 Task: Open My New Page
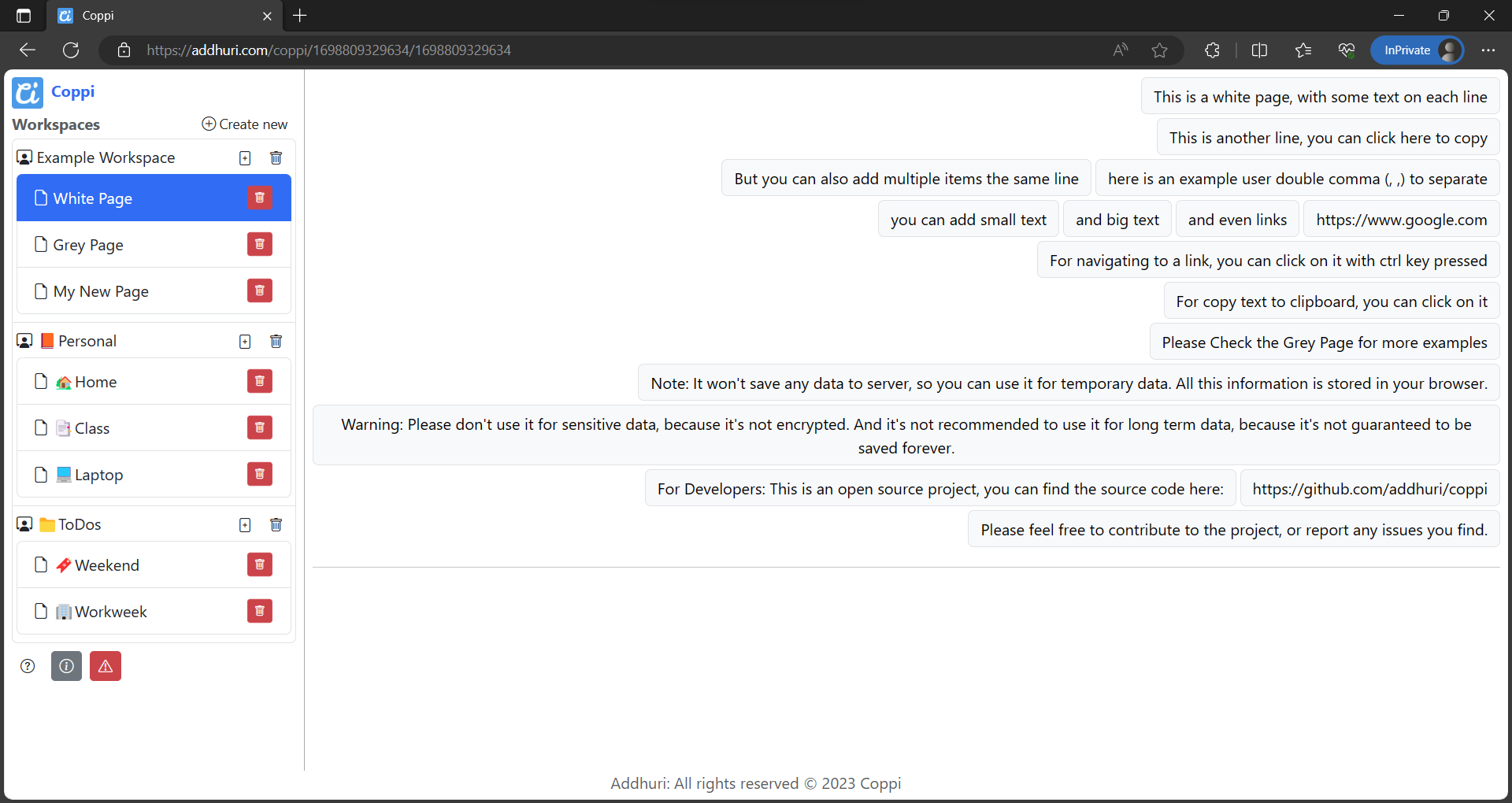[x=154, y=290]
